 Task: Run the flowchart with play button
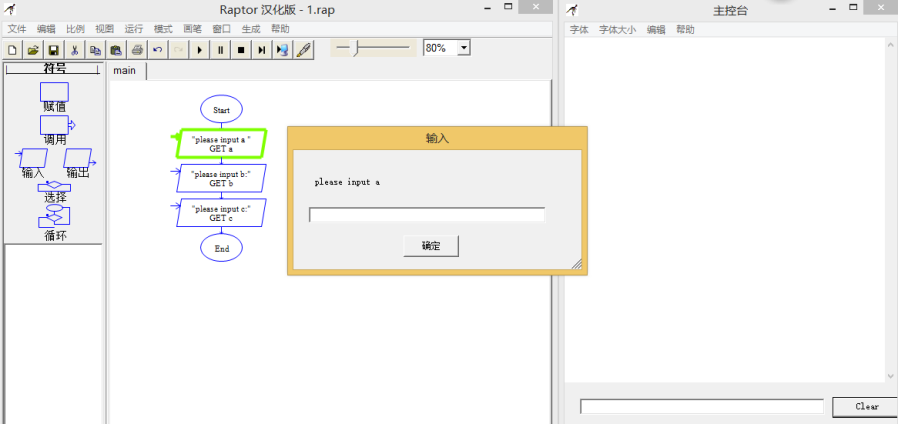point(199,50)
